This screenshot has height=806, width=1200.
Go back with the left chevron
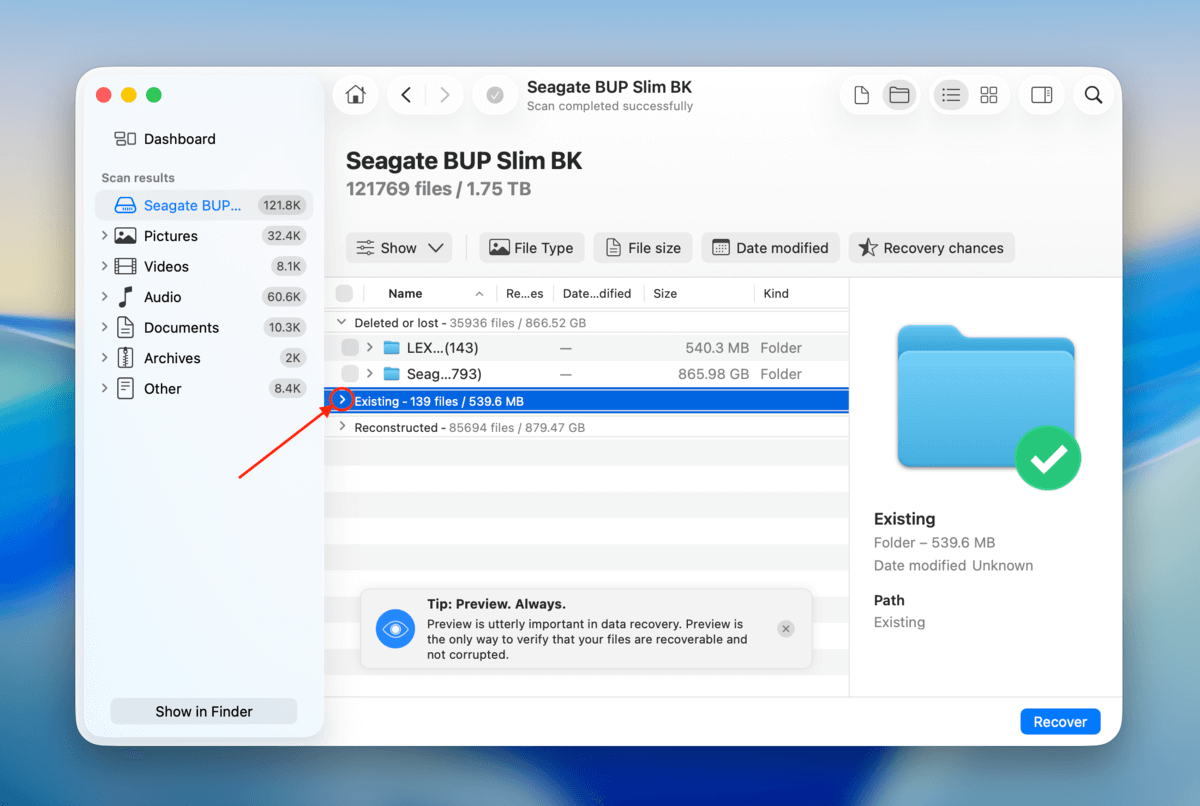tap(406, 95)
